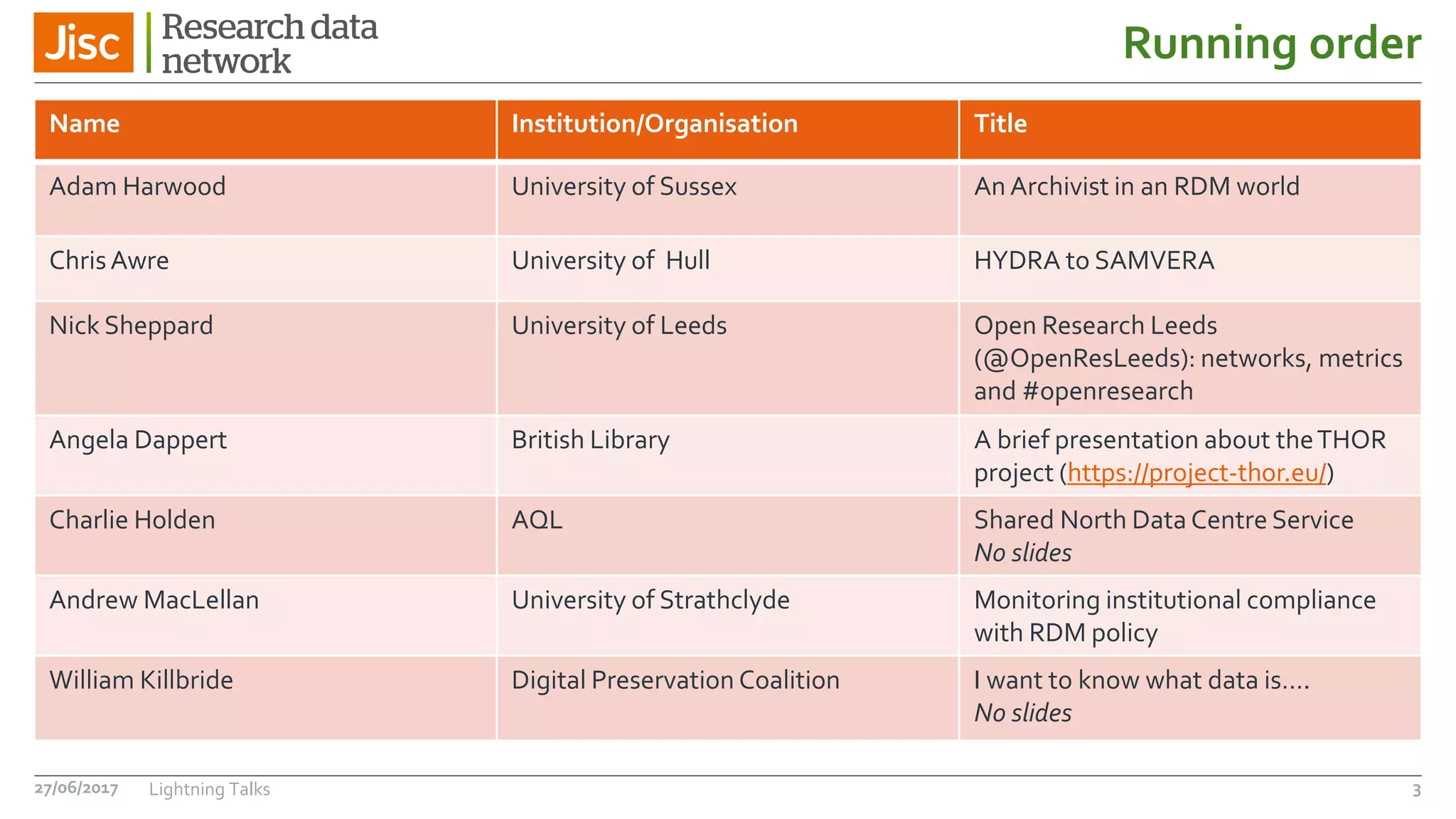This screenshot has width=1456, height=819.
Task: Select the University of Strathclyde cell
Action: pyautogui.click(x=727, y=616)
